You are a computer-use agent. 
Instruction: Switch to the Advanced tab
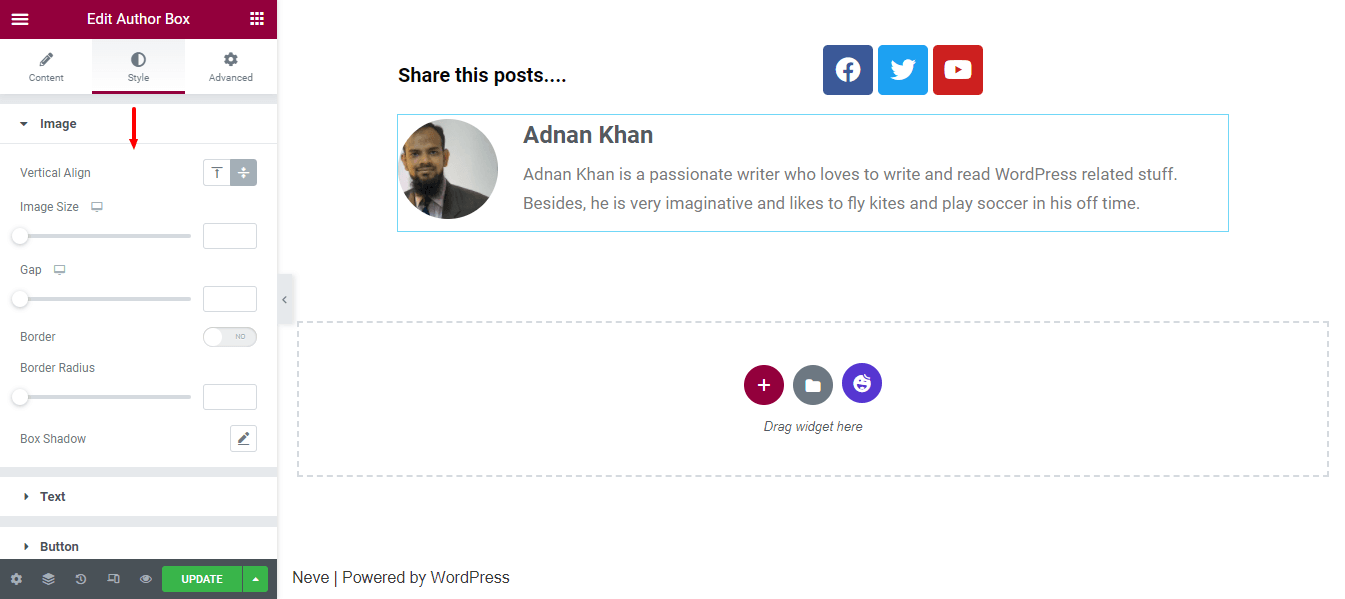pos(230,67)
